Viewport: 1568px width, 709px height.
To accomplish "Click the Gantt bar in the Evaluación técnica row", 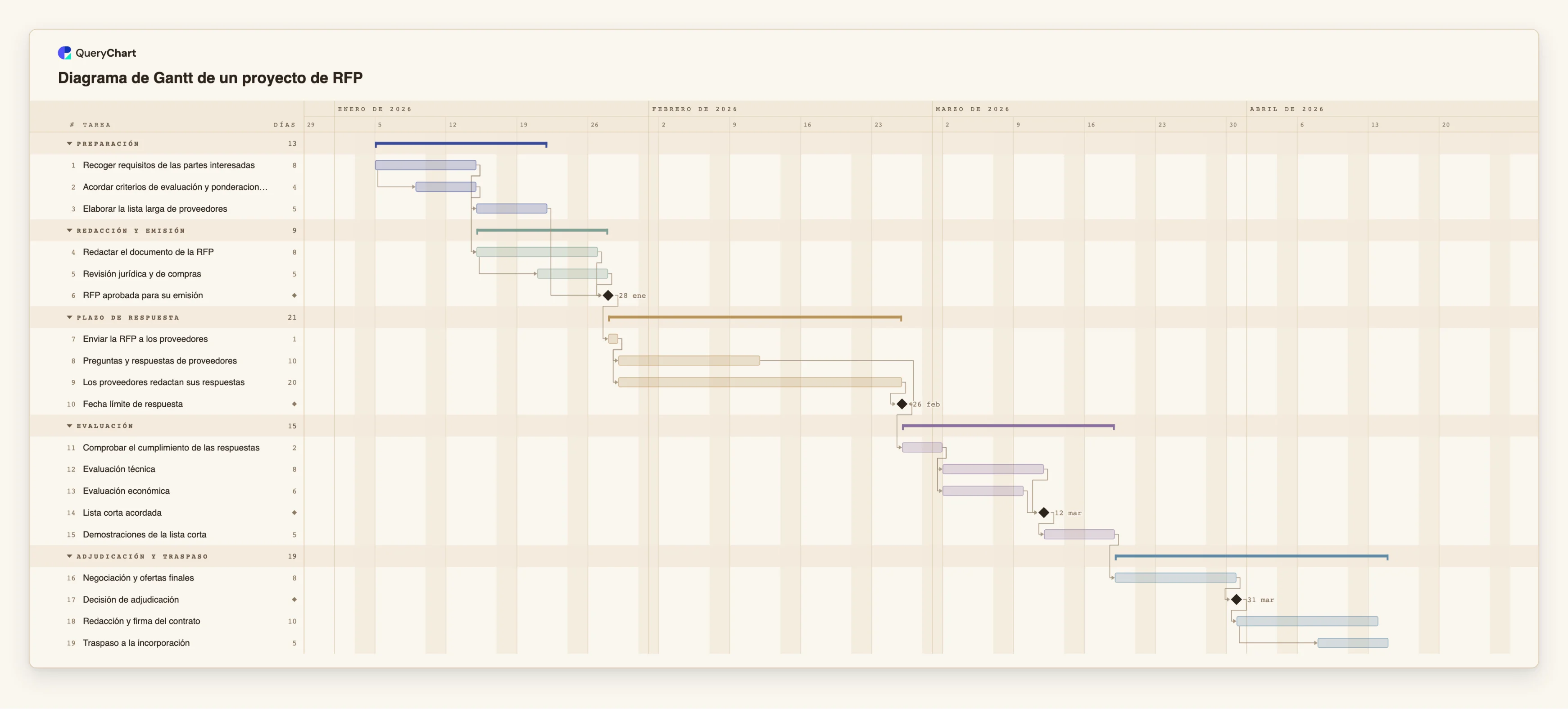I will (993, 469).
